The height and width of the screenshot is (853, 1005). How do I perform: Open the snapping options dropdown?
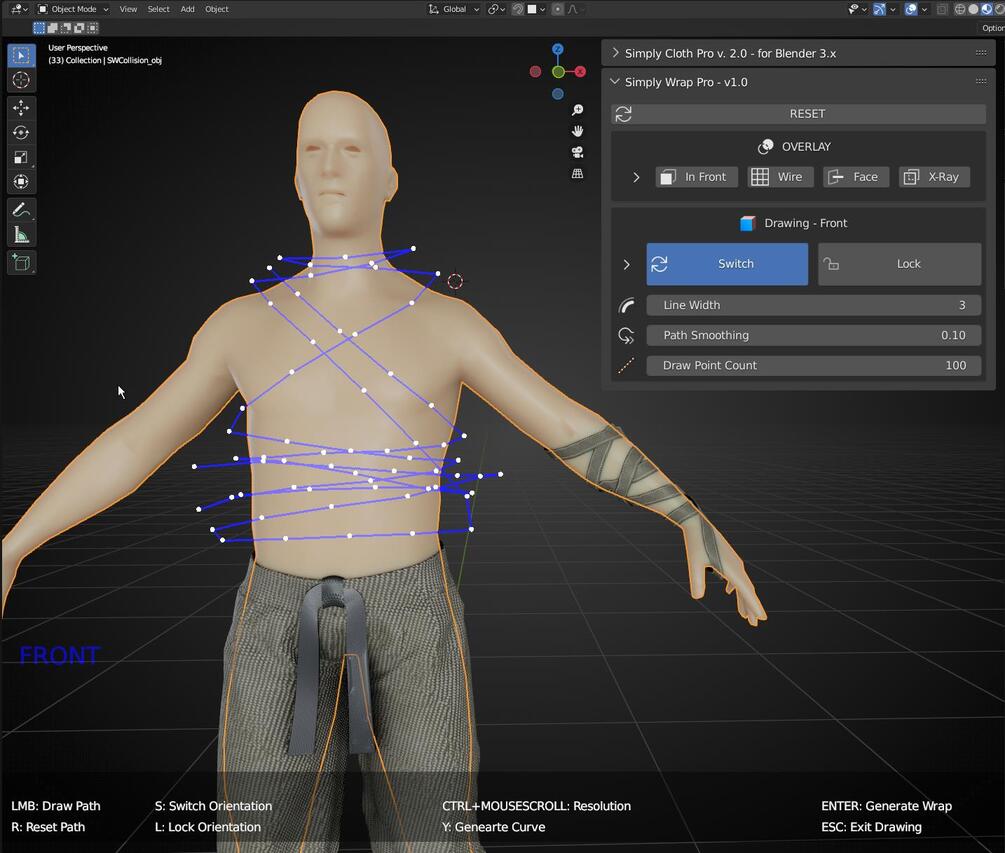[x=536, y=9]
